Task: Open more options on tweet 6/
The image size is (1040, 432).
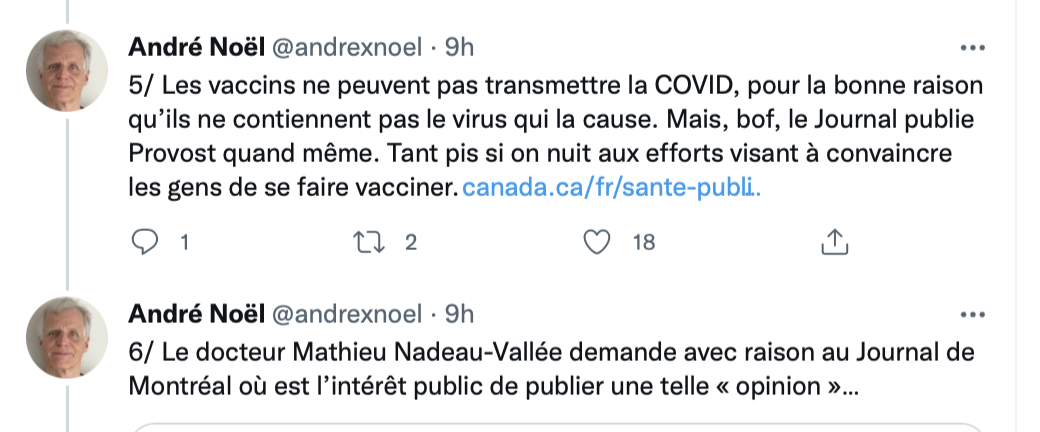Action: 972,315
